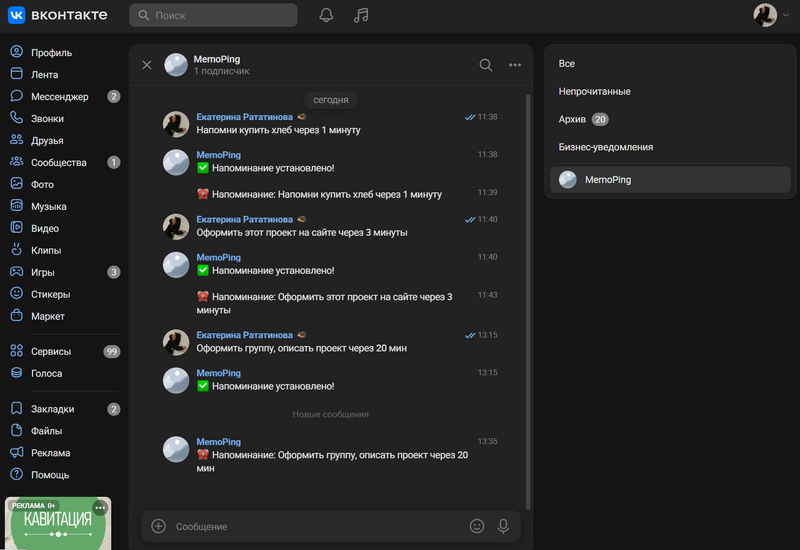The width and height of the screenshot is (800, 550).
Task: Open the Архив folder
Action: click(x=573, y=119)
